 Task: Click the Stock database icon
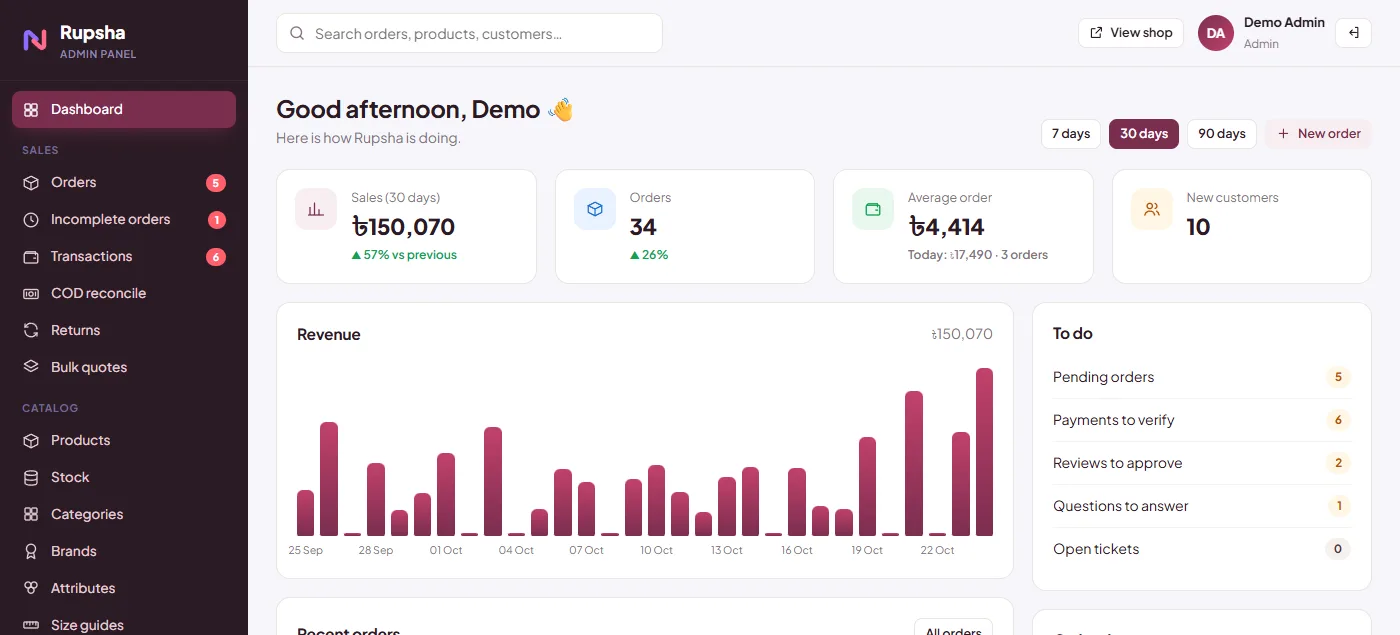(x=31, y=478)
